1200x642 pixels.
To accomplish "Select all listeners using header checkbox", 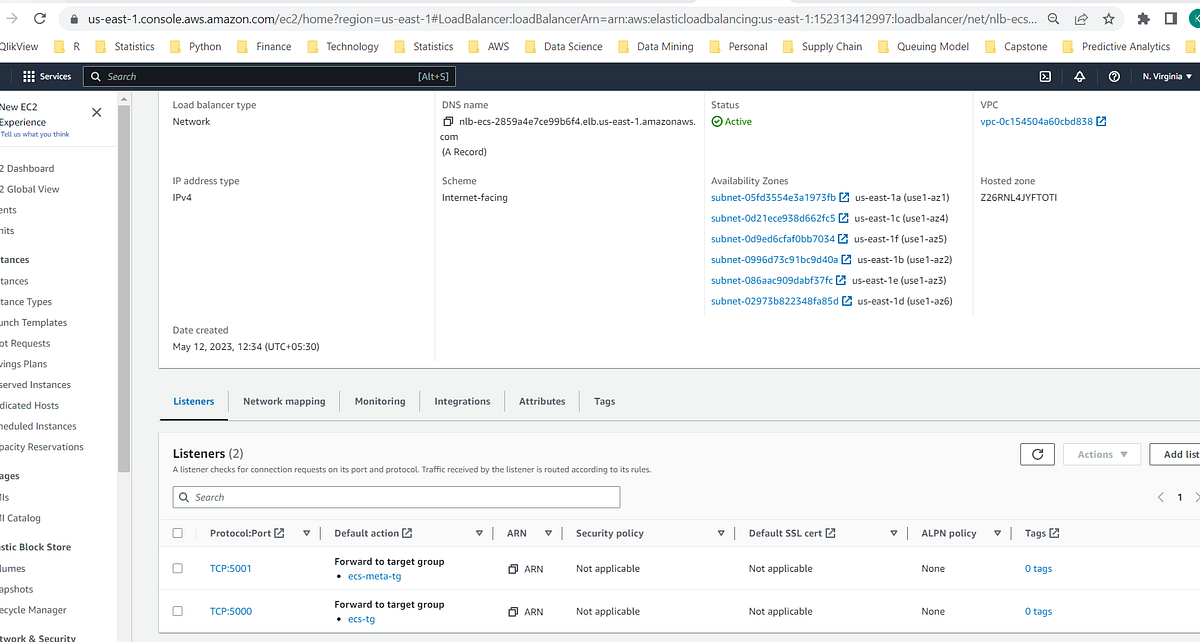I will pos(178,533).
